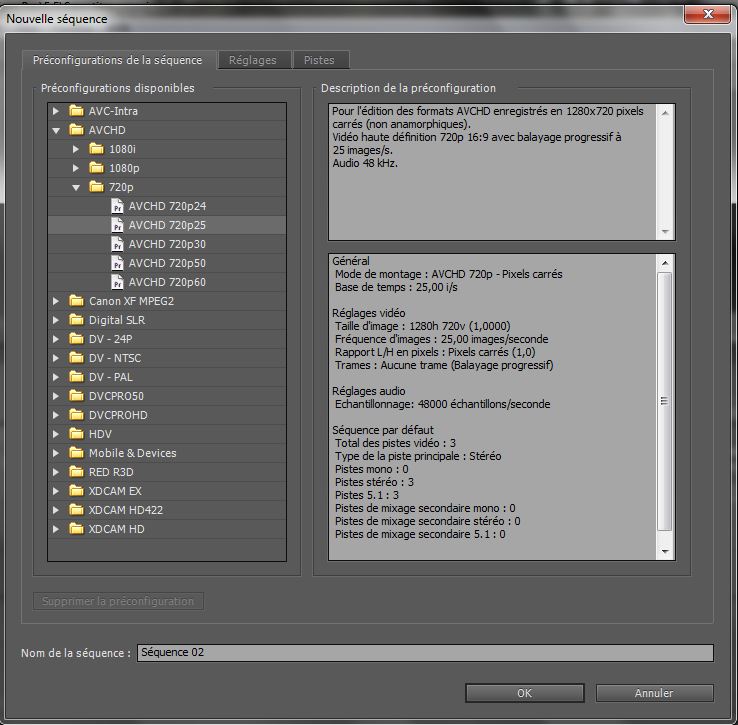This screenshot has width=738, height=725.
Task: Click the XDCAM HD folder icon
Action: click(x=76, y=529)
